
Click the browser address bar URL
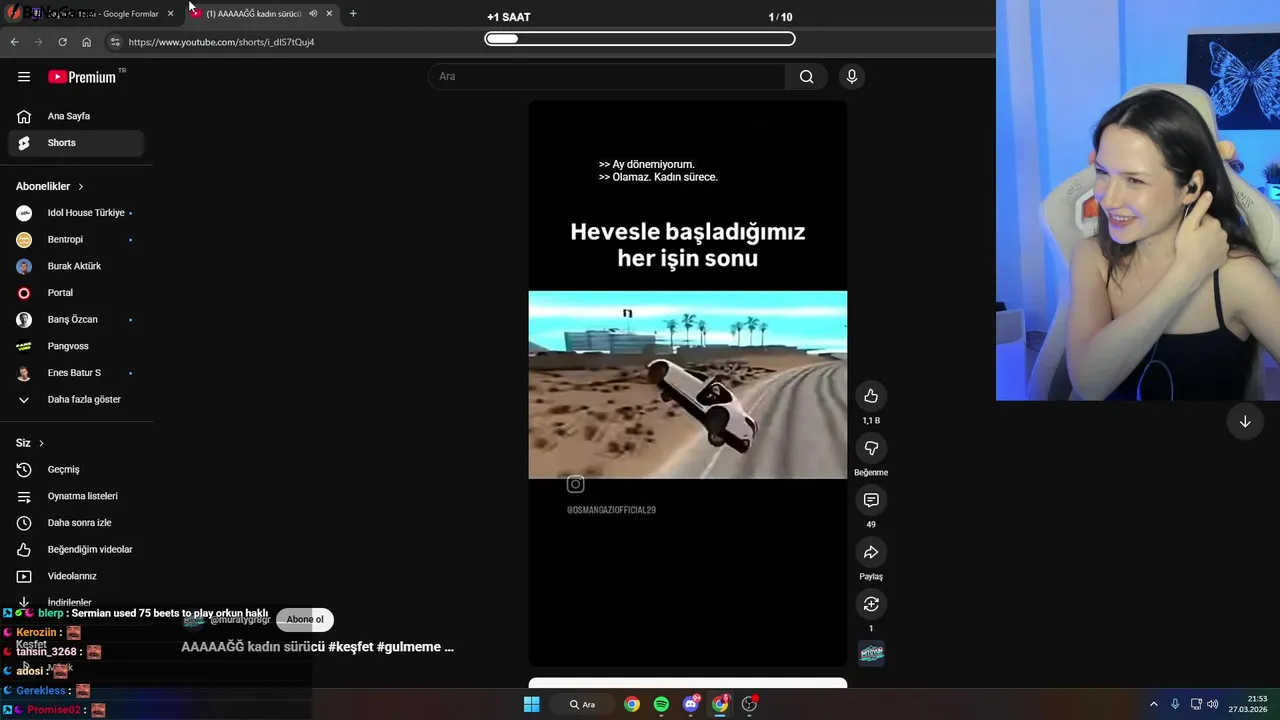click(221, 42)
